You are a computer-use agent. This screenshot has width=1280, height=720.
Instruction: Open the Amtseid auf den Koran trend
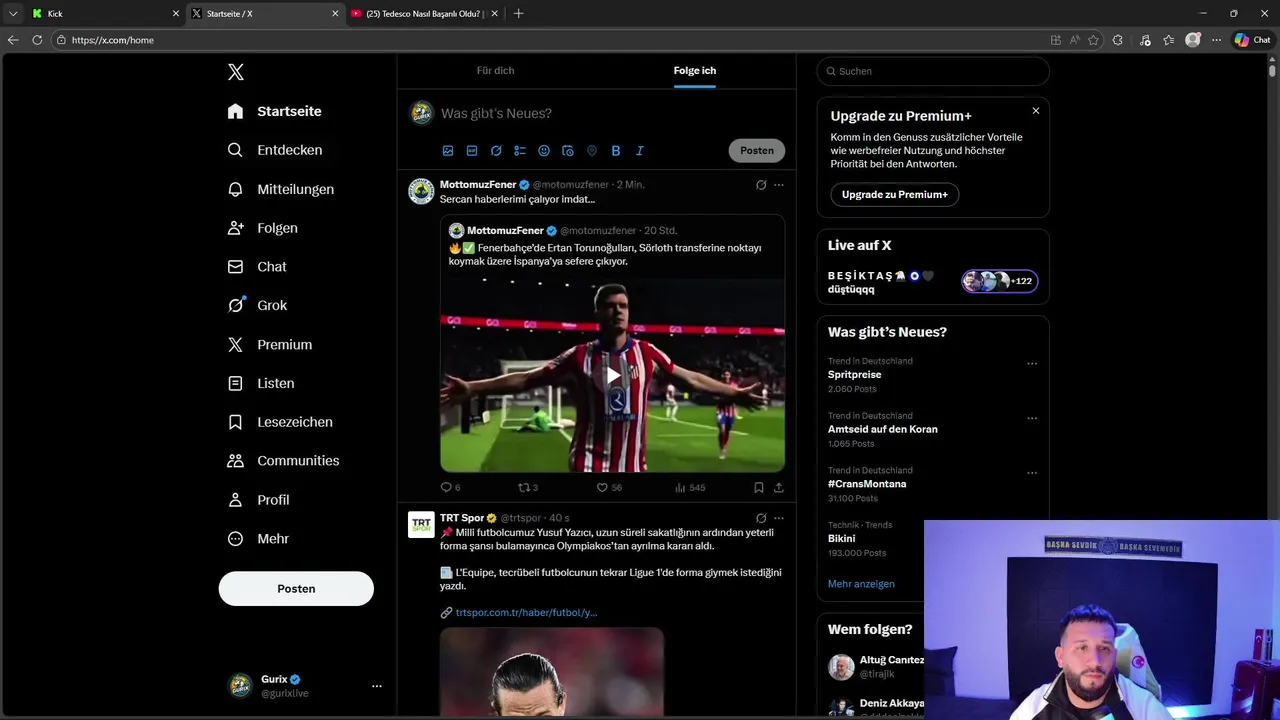(883, 429)
